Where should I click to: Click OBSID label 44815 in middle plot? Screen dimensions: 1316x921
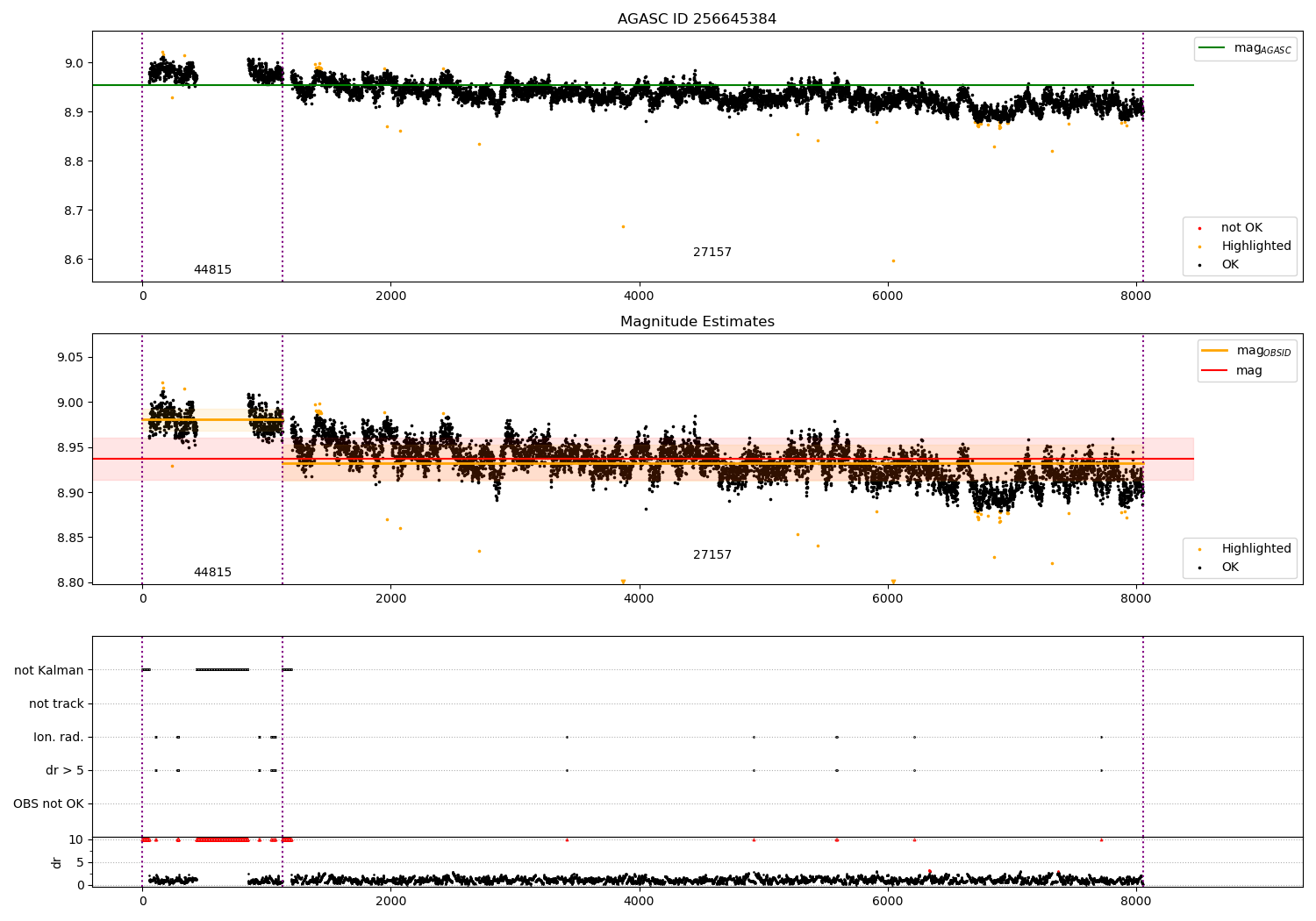tap(212, 573)
